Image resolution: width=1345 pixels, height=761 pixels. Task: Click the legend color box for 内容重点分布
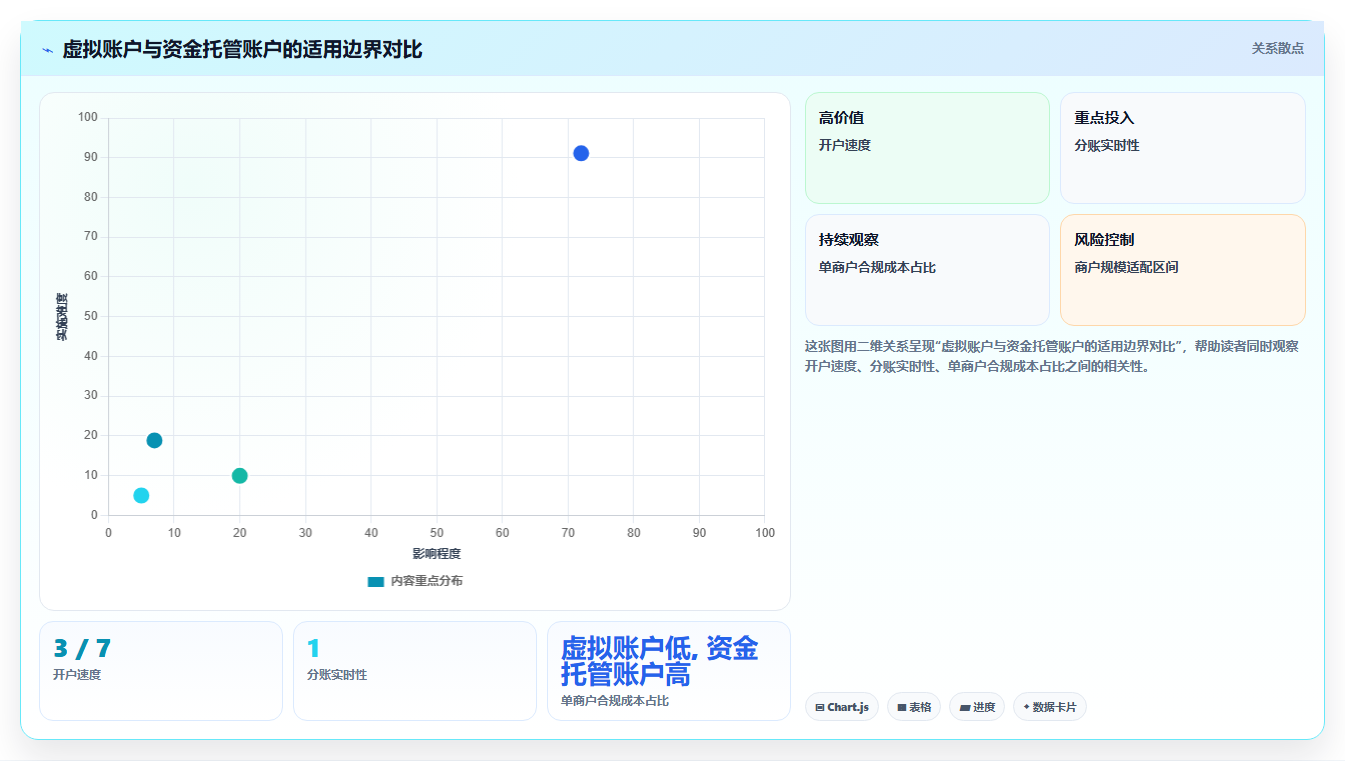click(x=376, y=581)
